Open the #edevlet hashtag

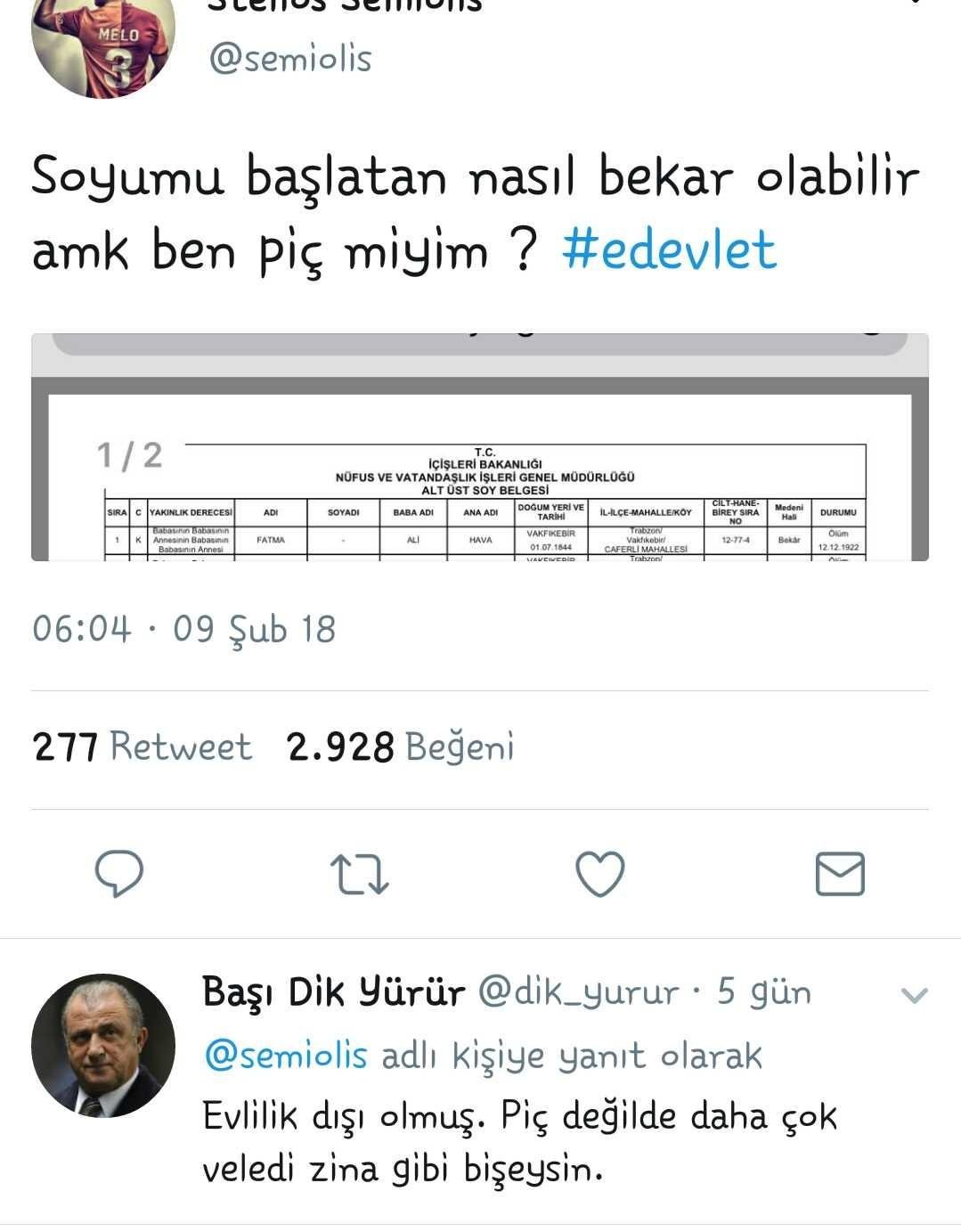pos(669,250)
